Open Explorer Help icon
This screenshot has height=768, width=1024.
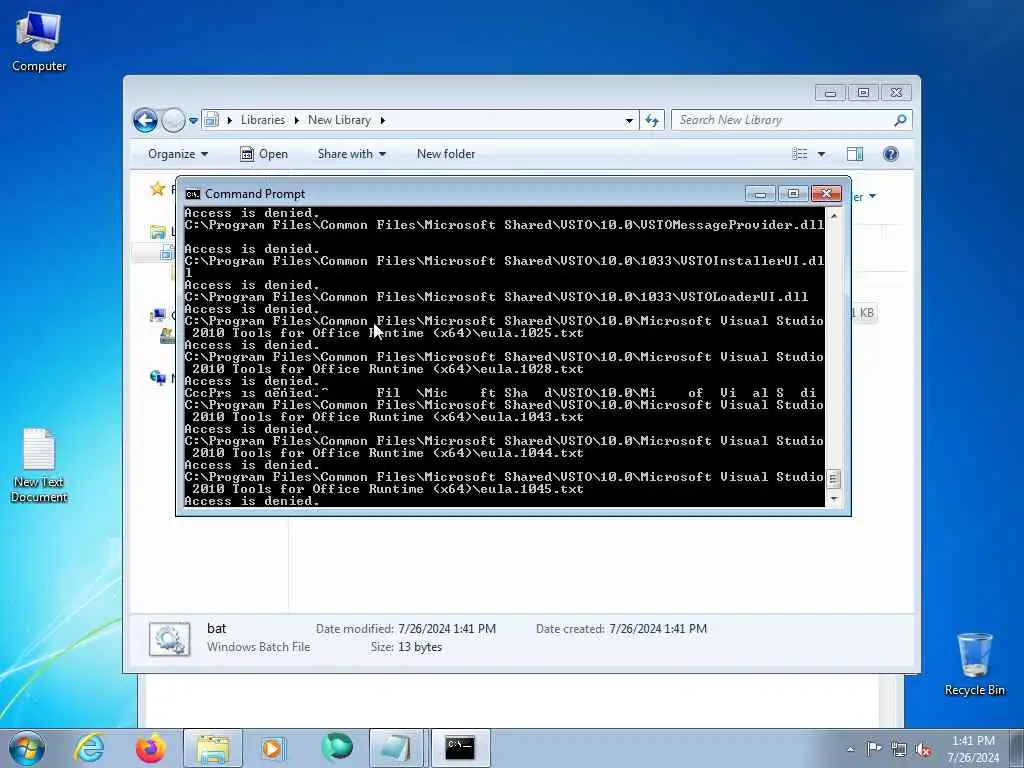click(x=891, y=154)
